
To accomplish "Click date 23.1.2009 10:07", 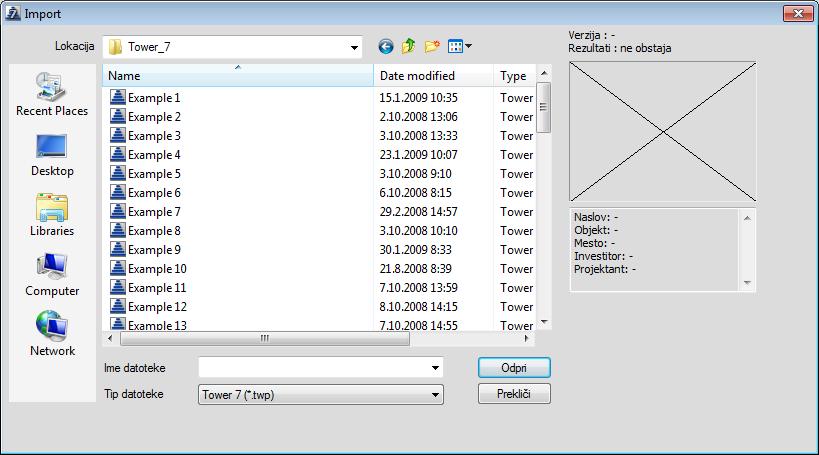I will tap(418, 155).
